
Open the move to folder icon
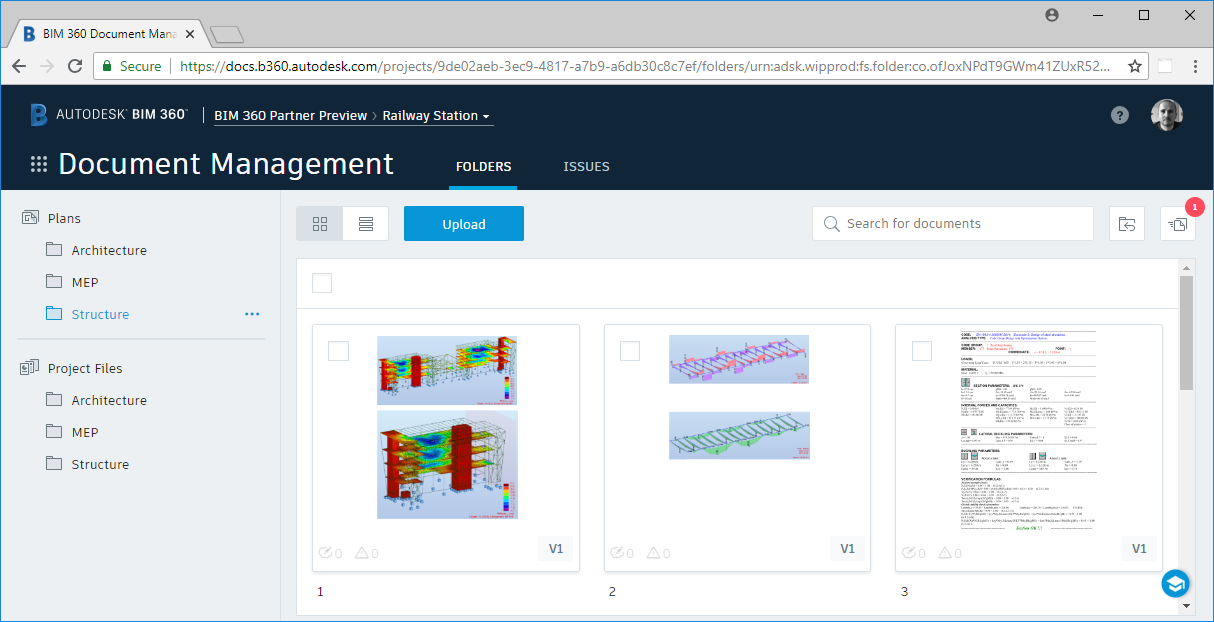tap(1127, 224)
